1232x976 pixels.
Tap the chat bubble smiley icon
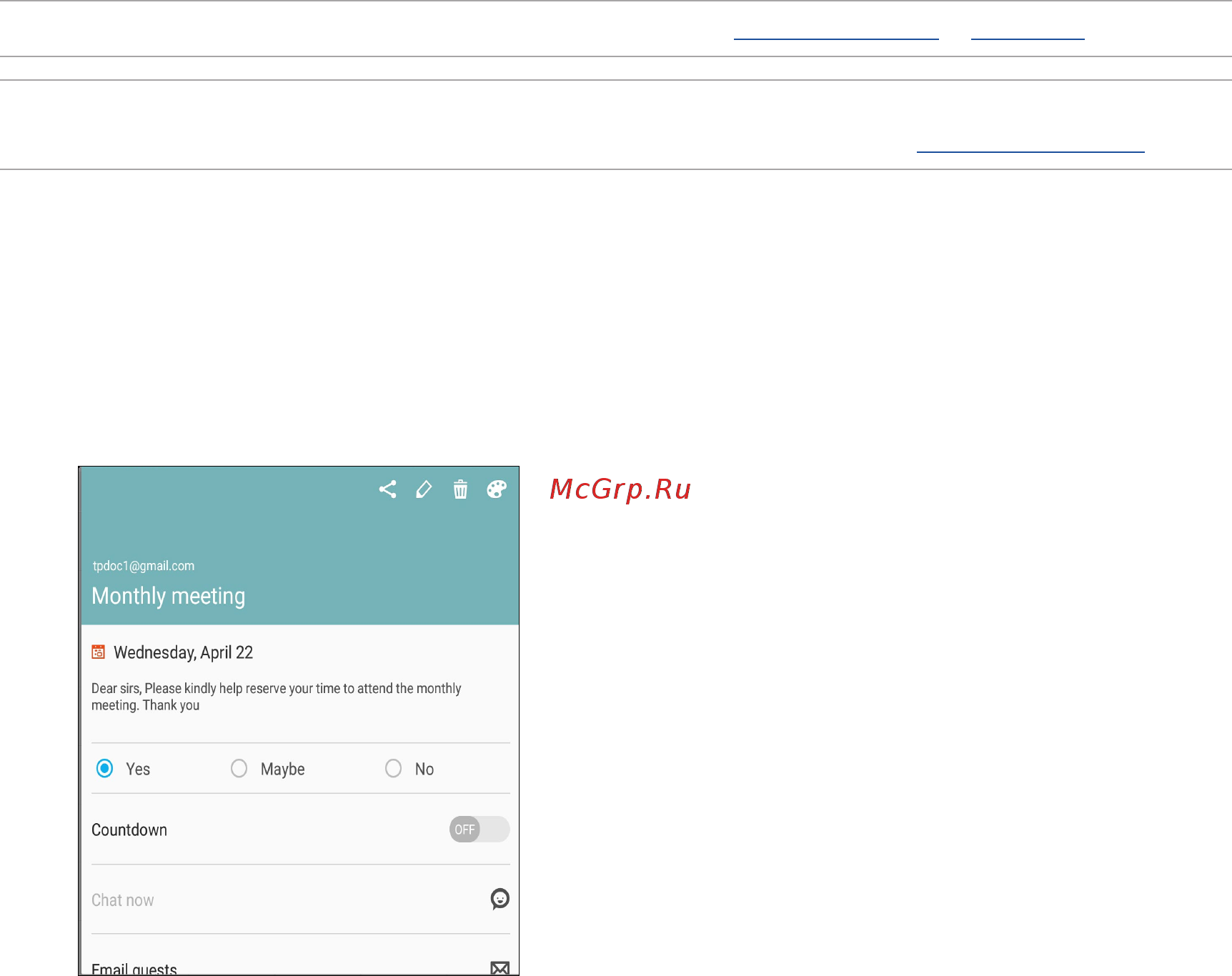coord(500,899)
